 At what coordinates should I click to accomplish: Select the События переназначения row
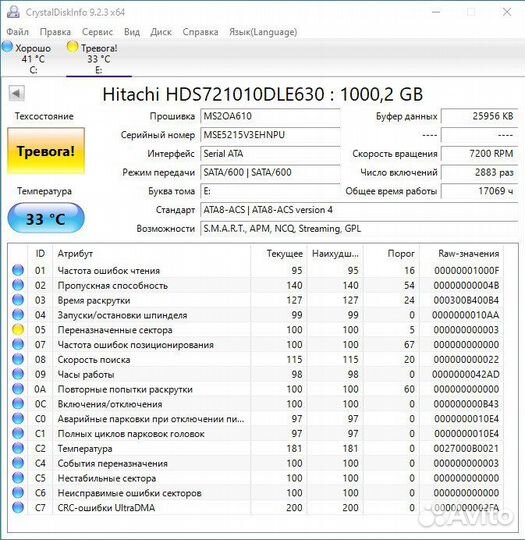pos(256,463)
